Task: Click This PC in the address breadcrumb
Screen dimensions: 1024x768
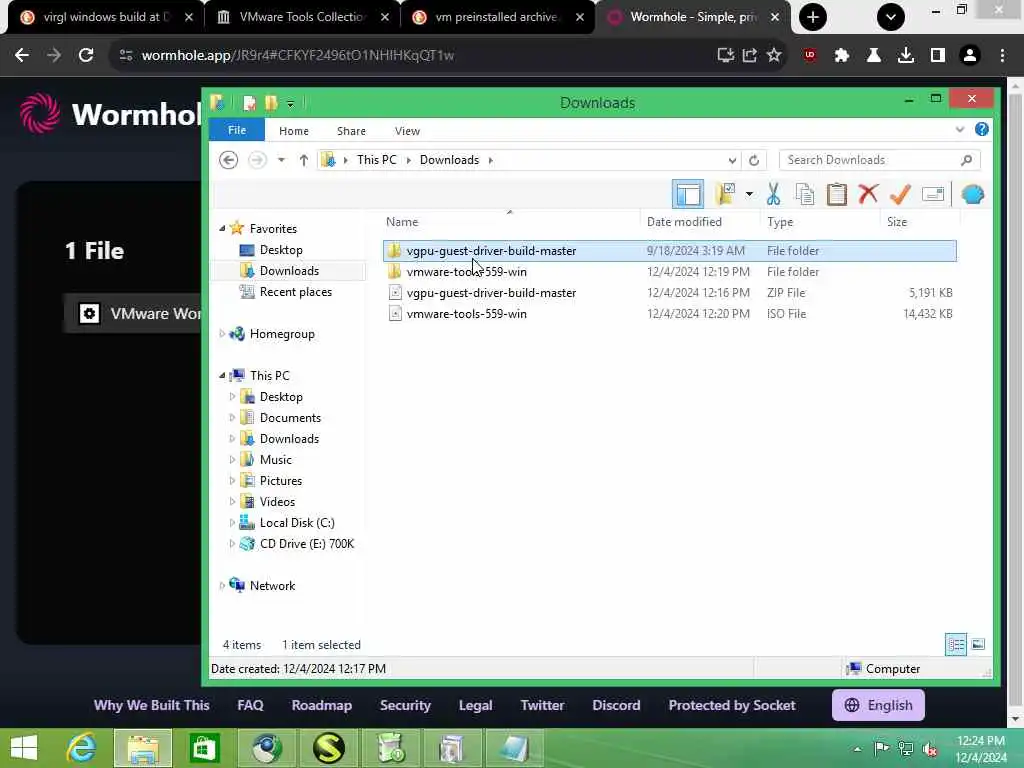Action: click(x=377, y=160)
